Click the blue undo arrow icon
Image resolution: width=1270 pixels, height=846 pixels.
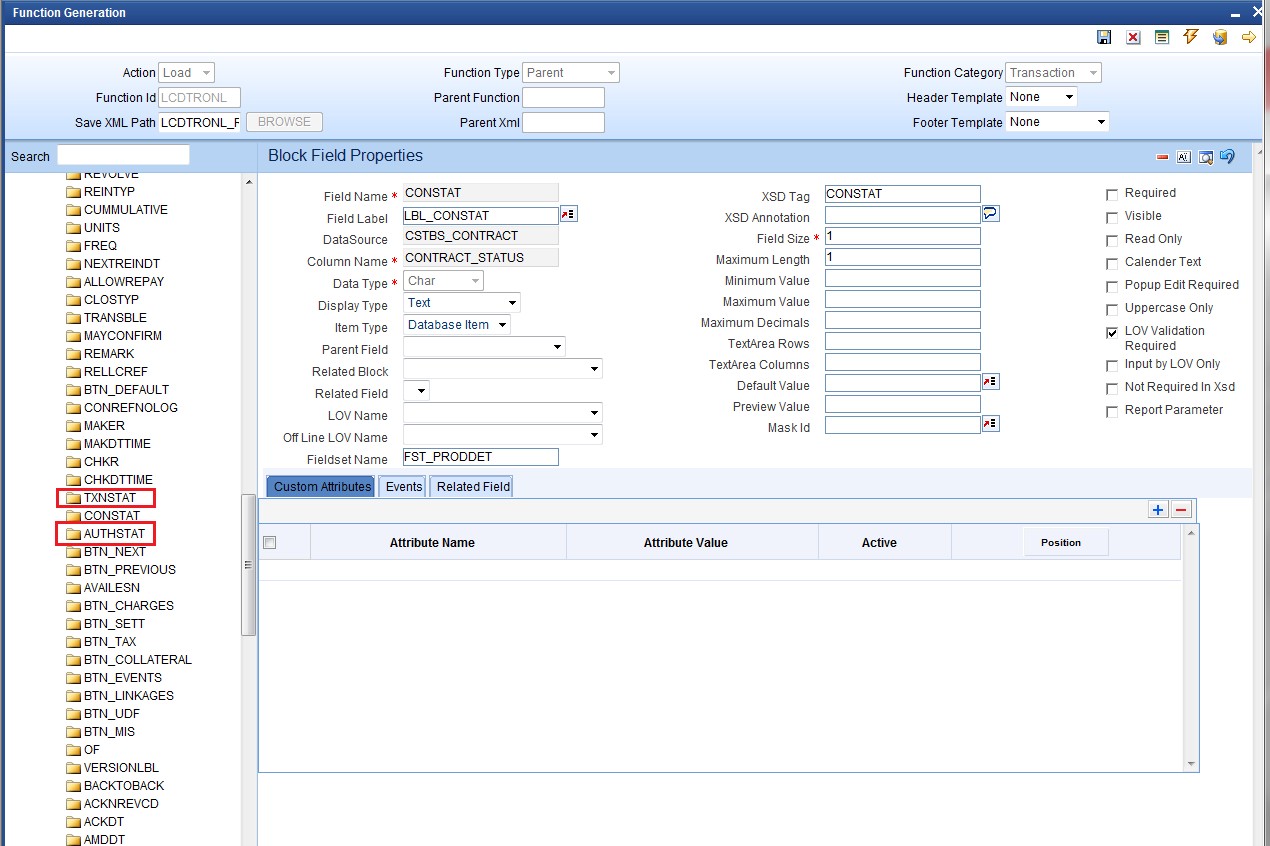coord(1227,156)
